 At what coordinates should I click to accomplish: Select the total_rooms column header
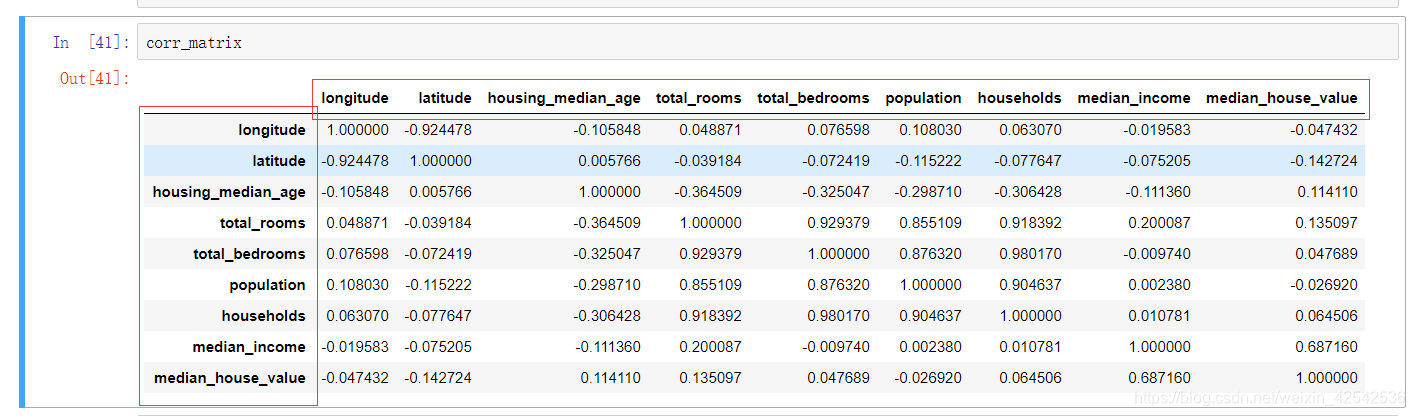pos(699,98)
